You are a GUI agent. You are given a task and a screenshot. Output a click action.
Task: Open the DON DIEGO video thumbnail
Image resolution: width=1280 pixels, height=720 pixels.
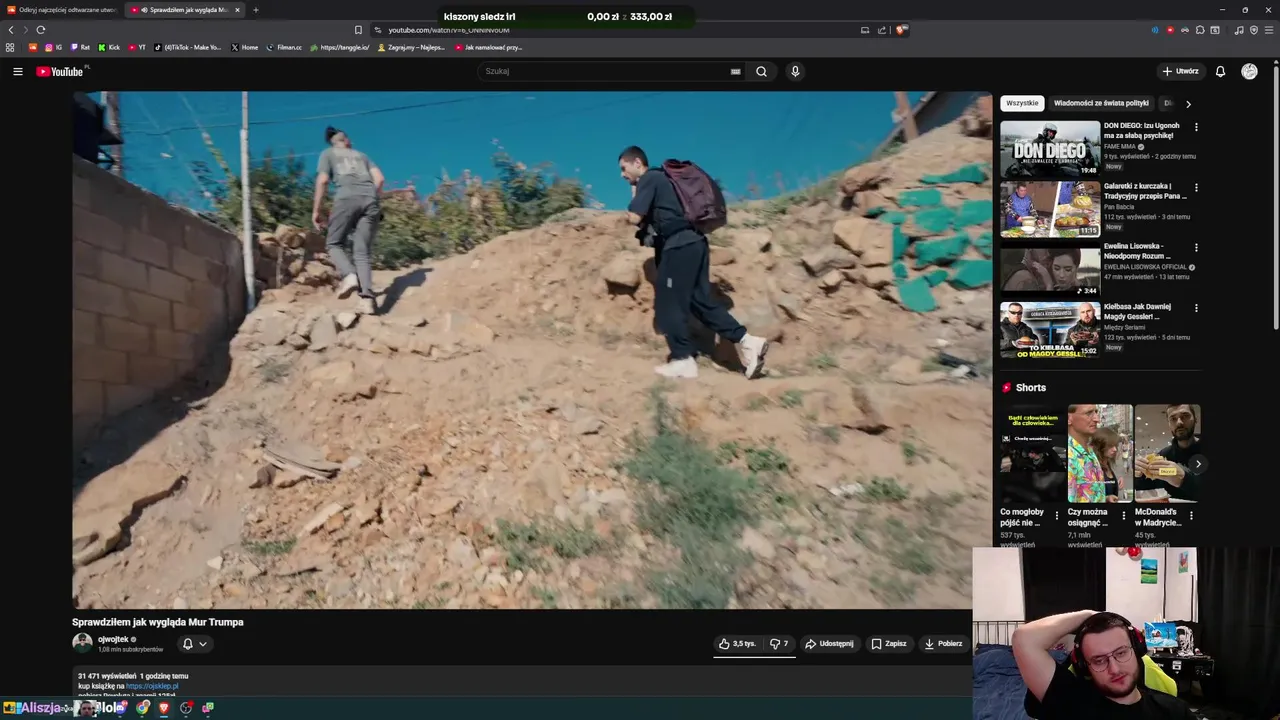tap(1050, 149)
